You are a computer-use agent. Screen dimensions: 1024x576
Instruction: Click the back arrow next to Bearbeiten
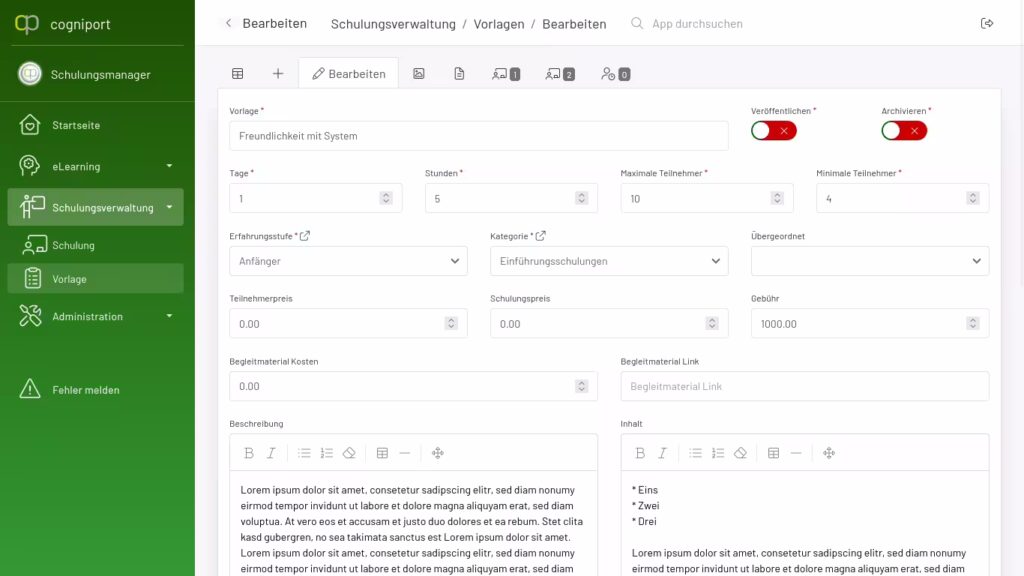click(228, 23)
